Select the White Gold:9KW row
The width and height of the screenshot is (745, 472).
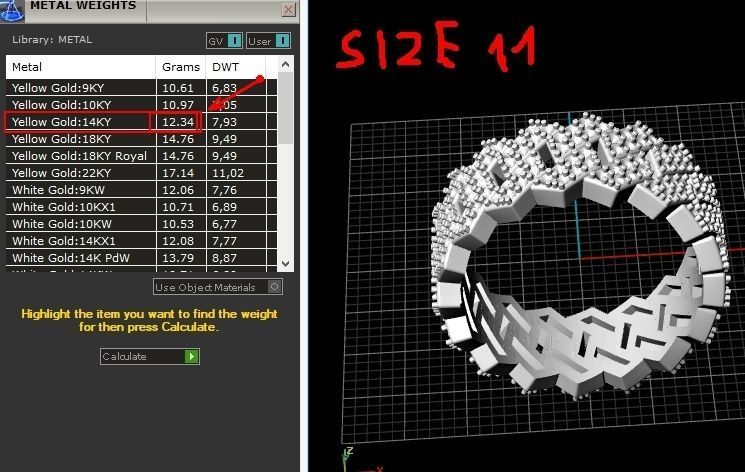(x=141, y=190)
